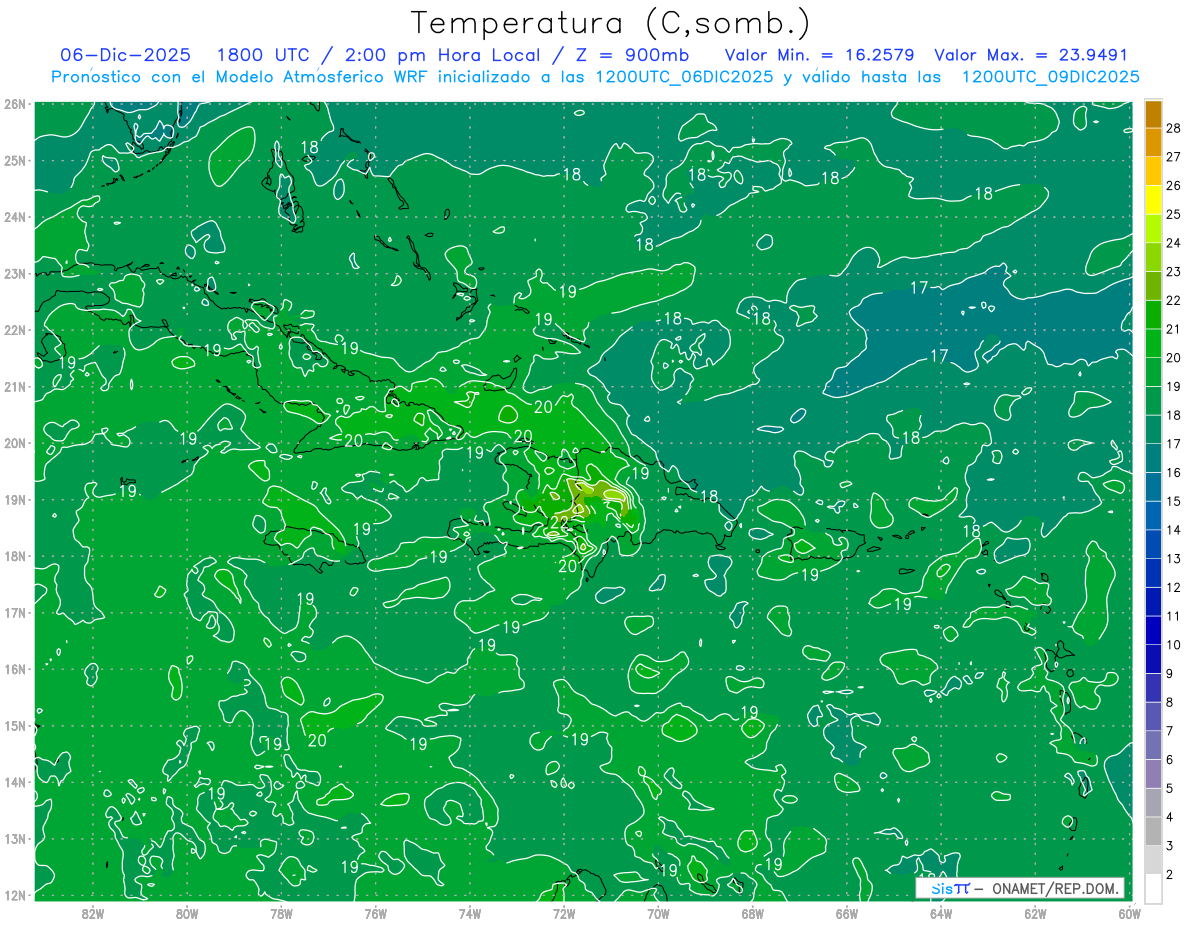1200x927 pixels.
Task: Click the '70W' longitude axis label
Action: (x=658, y=913)
